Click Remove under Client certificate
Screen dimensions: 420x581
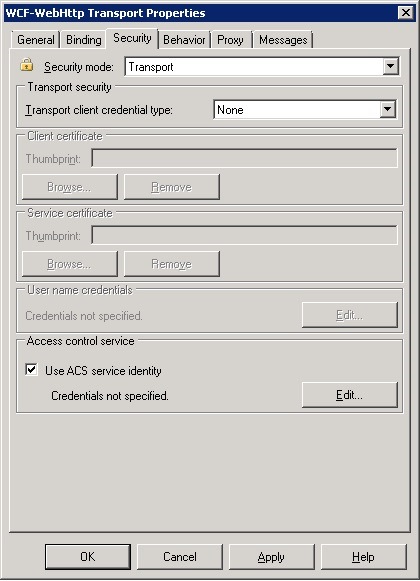[172, 187]
